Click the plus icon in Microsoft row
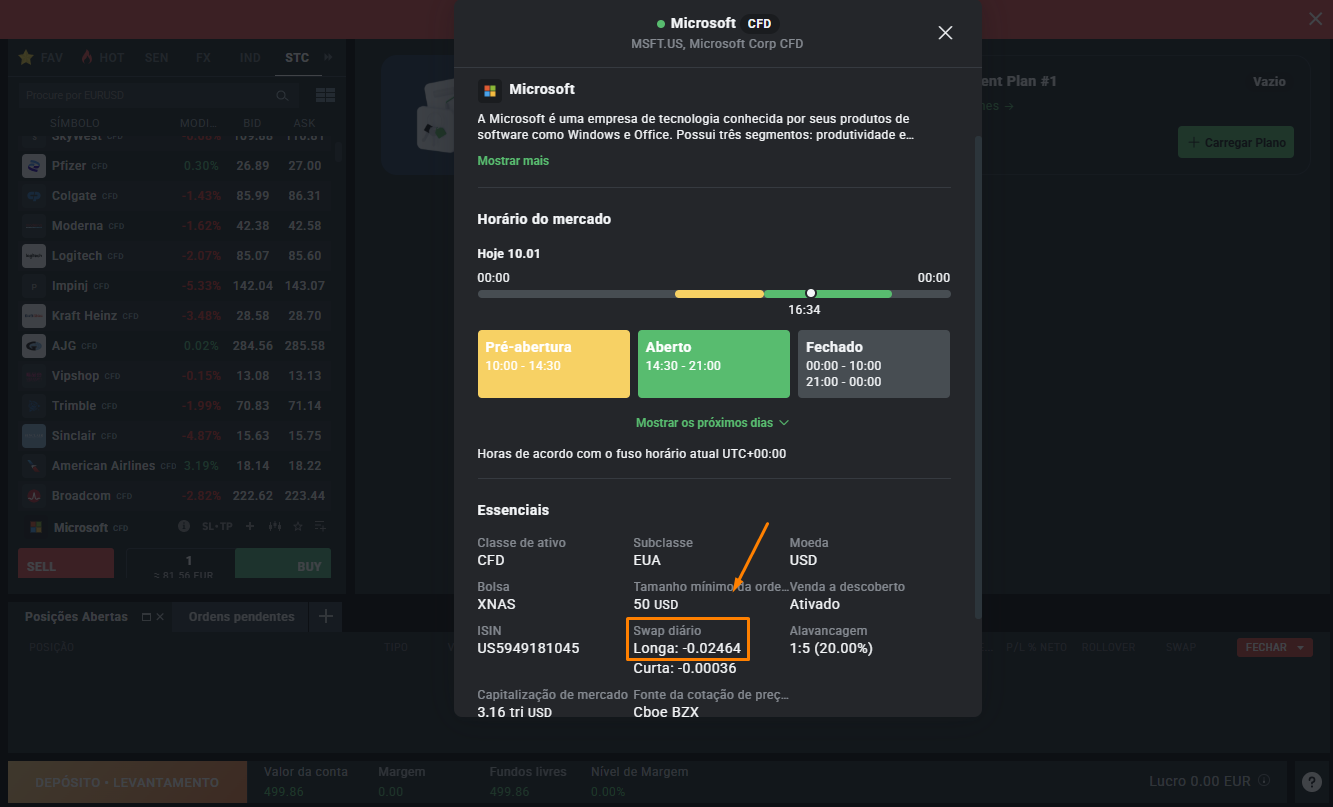This screenshot has width=1333, height=807. pyautogui.click(x=250, y=526)
